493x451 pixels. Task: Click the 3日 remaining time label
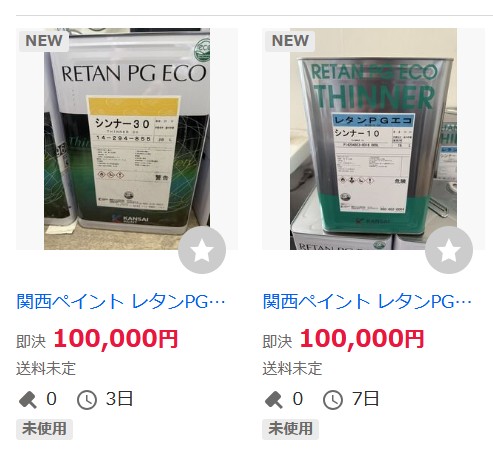pyautogui.click(x=119, y=399)
